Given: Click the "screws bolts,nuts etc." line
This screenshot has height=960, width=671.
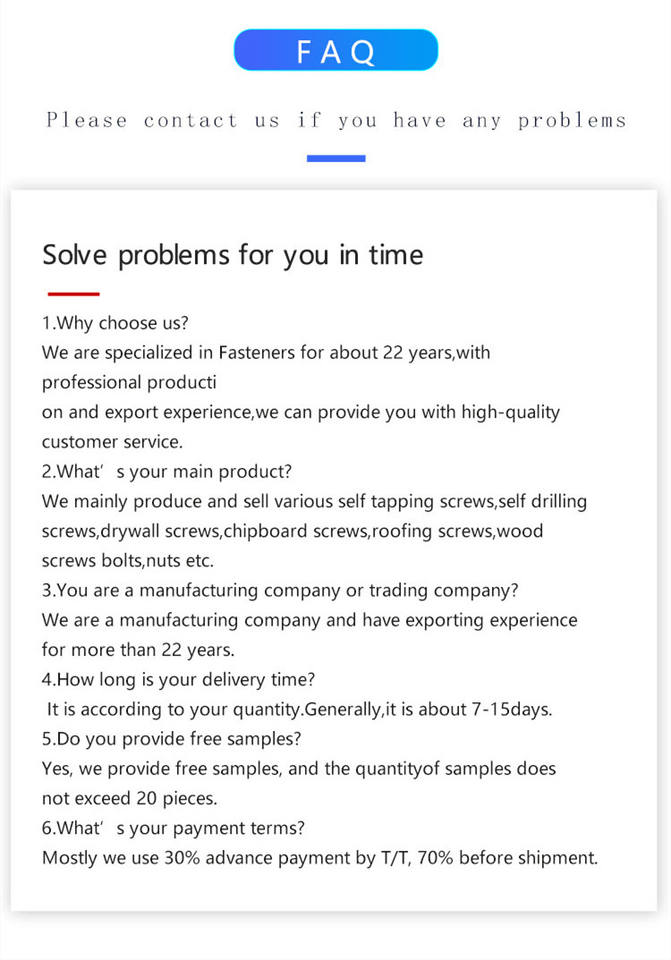Looking at the screenshot, I should [x=129, y=560].
